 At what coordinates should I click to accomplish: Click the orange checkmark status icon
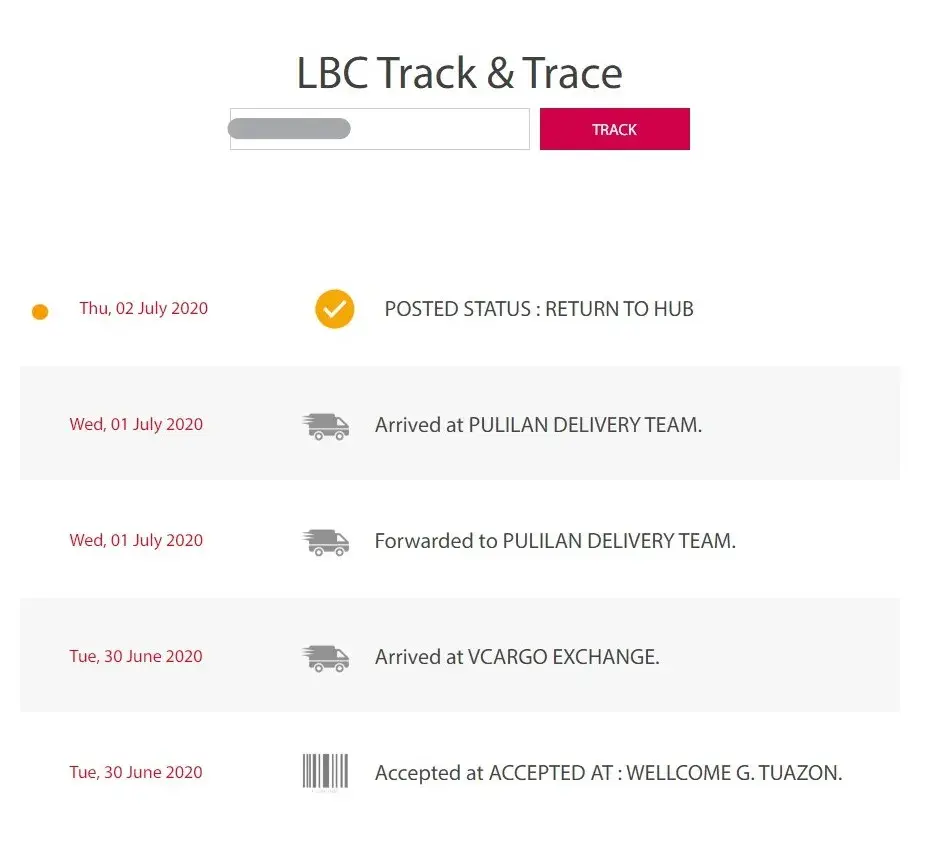pyautogui.click(x=335, y=309)
